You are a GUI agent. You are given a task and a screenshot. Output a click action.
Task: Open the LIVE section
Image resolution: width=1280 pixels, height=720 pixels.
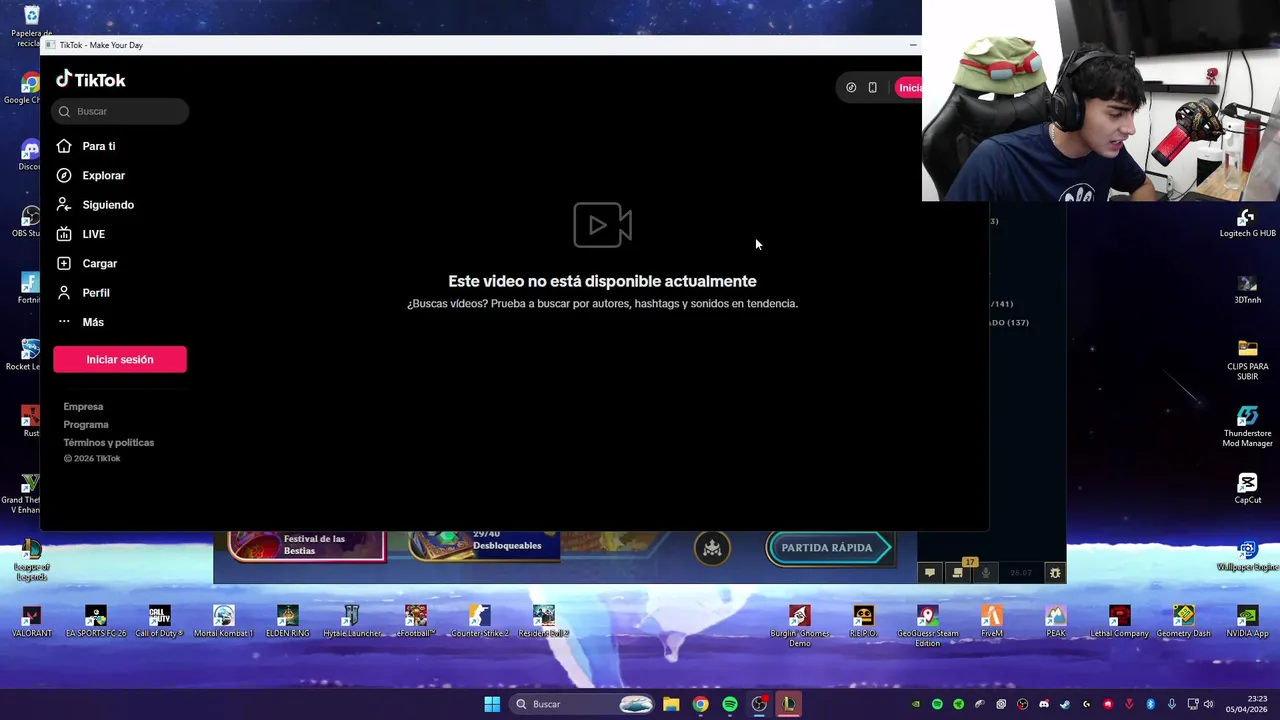point(93,234)
